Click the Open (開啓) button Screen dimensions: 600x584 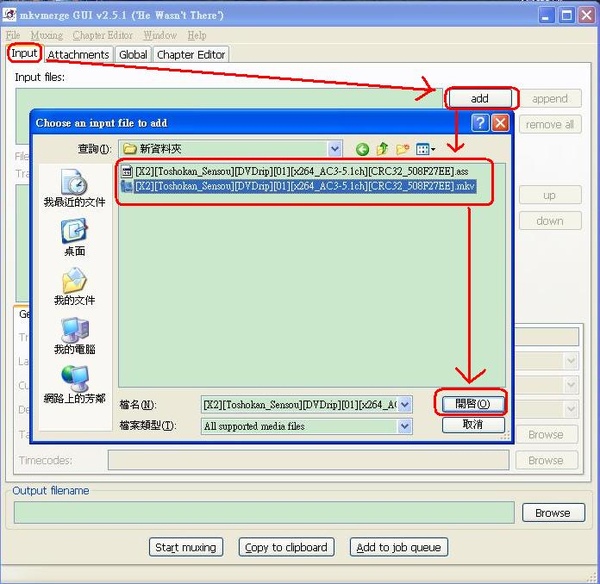tap(473, 404)
